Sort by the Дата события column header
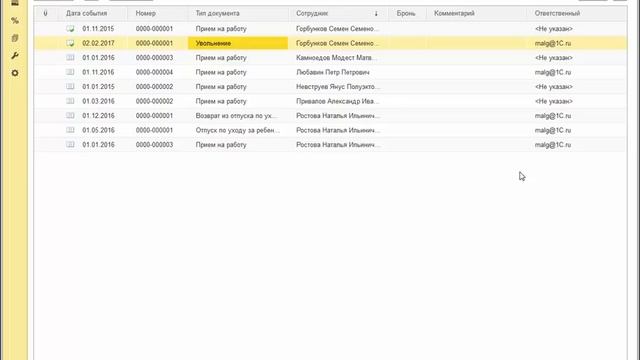 coord(87,13)
